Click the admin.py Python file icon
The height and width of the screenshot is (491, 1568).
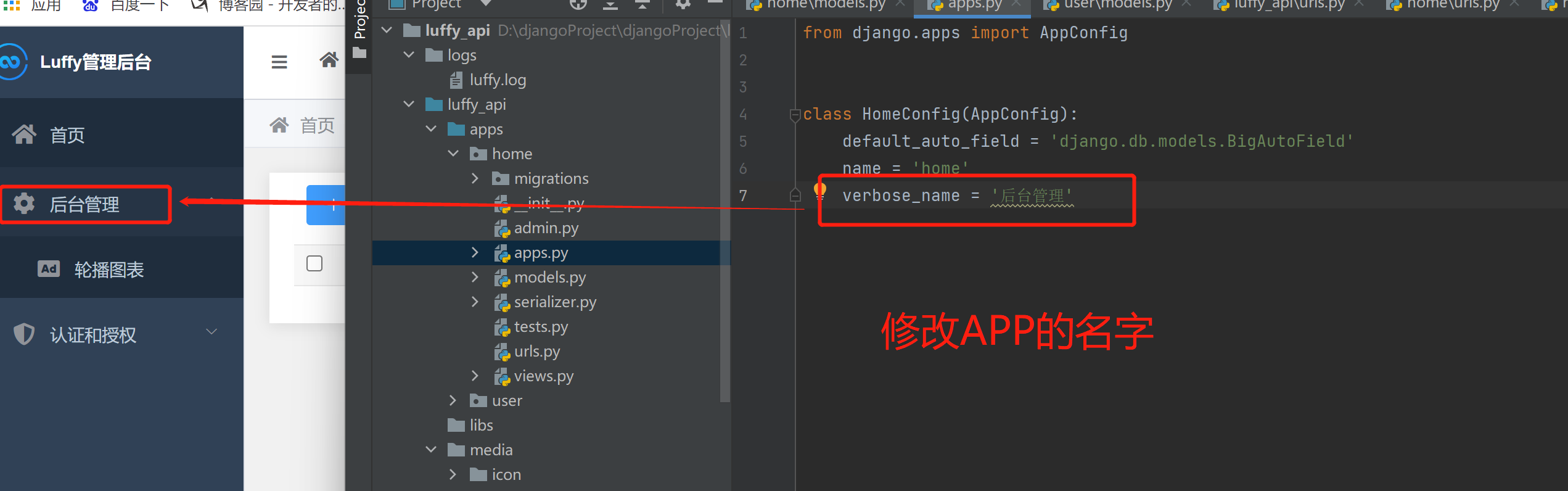pos(502,228)
